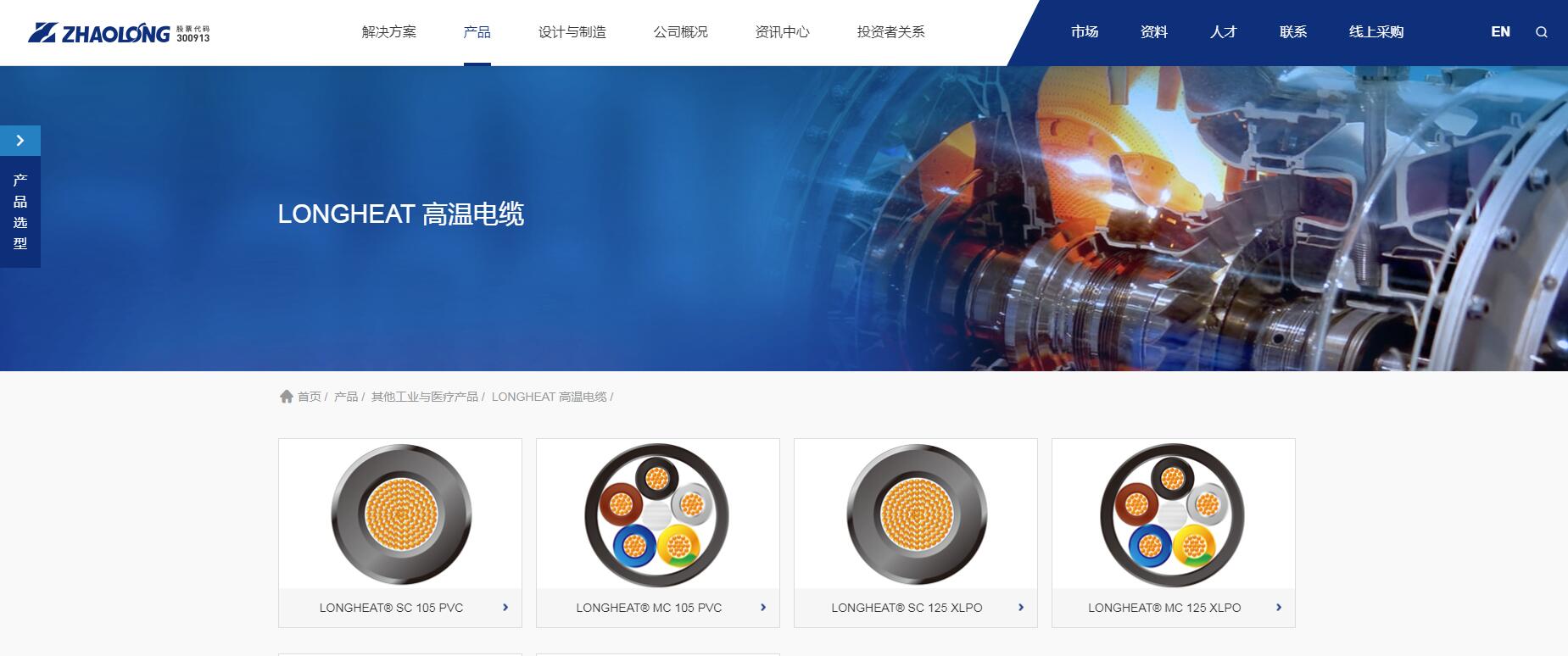Go to 资料 in top bar
The image size is (1568, 656).
1154,32
